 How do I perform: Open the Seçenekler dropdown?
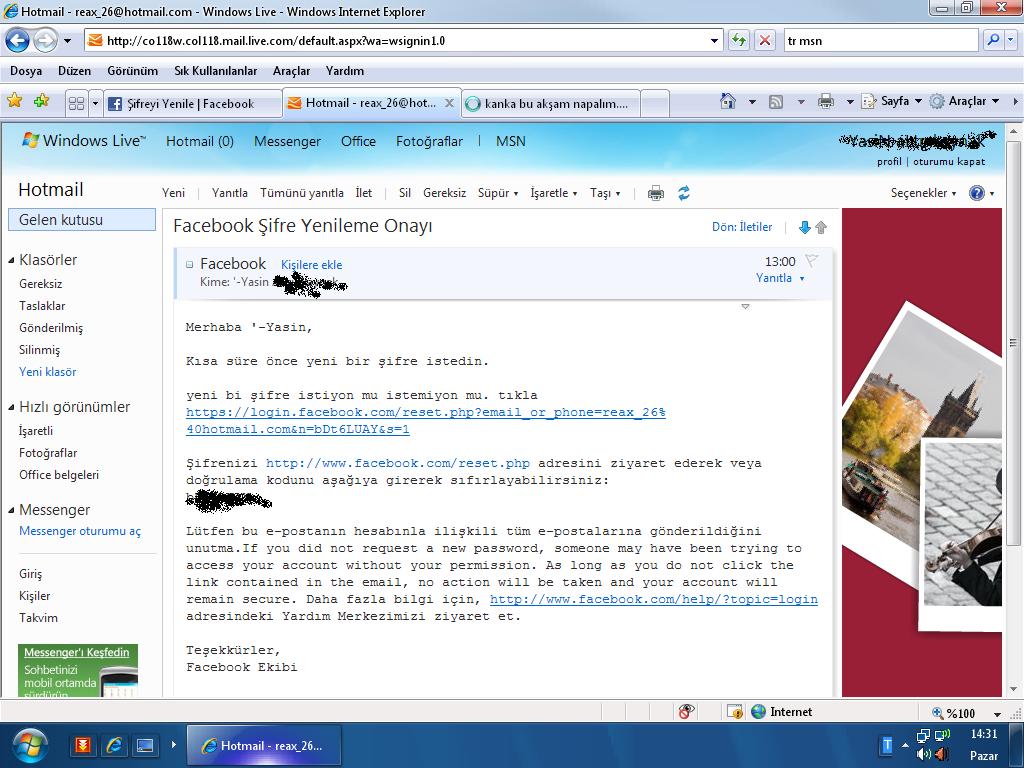click(923, 193)
